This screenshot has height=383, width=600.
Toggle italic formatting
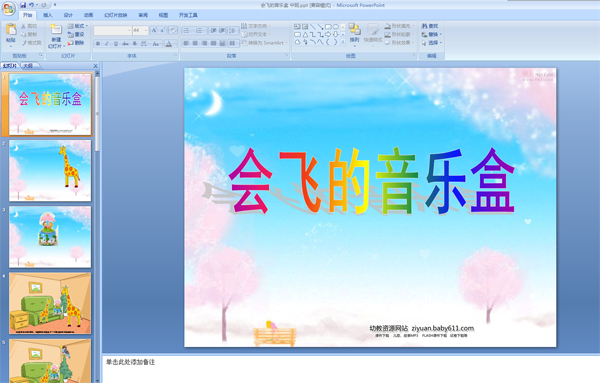(107, 44)
